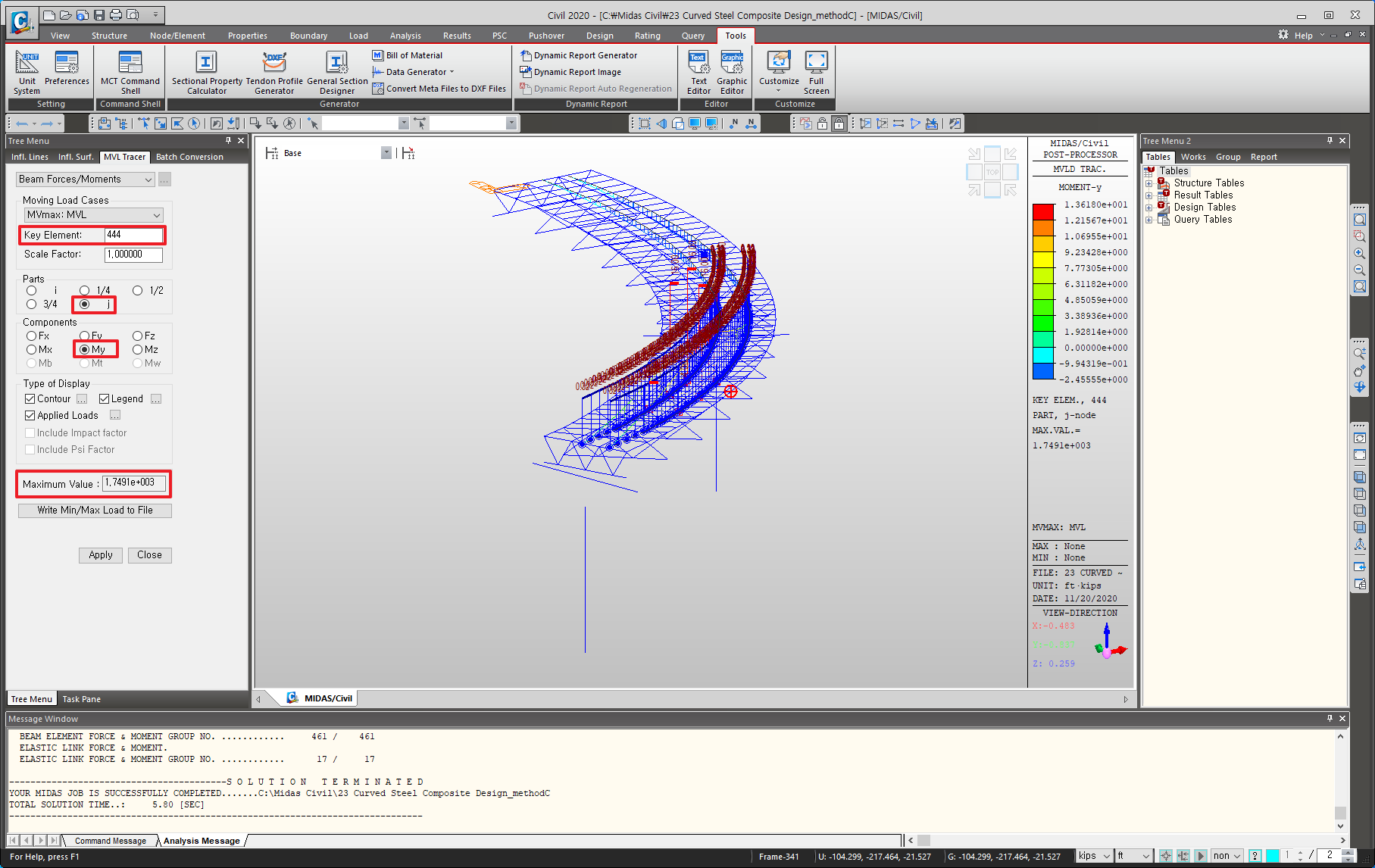This screenshot has height=868, width=1375.
Task: Toggle the Legend checkbox
Action: coord(104,398)
